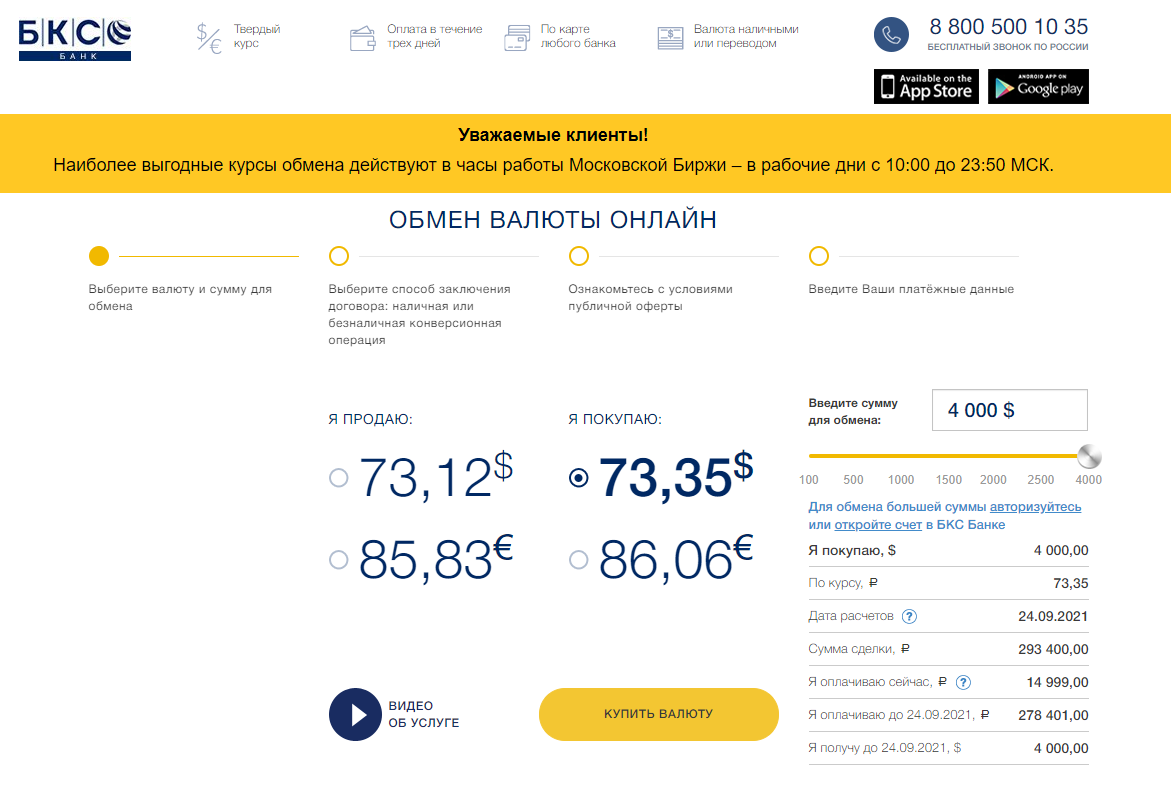Click the exchange amount input field
Viewport: 1171px width, 808px height.
tap(1009, 410)
